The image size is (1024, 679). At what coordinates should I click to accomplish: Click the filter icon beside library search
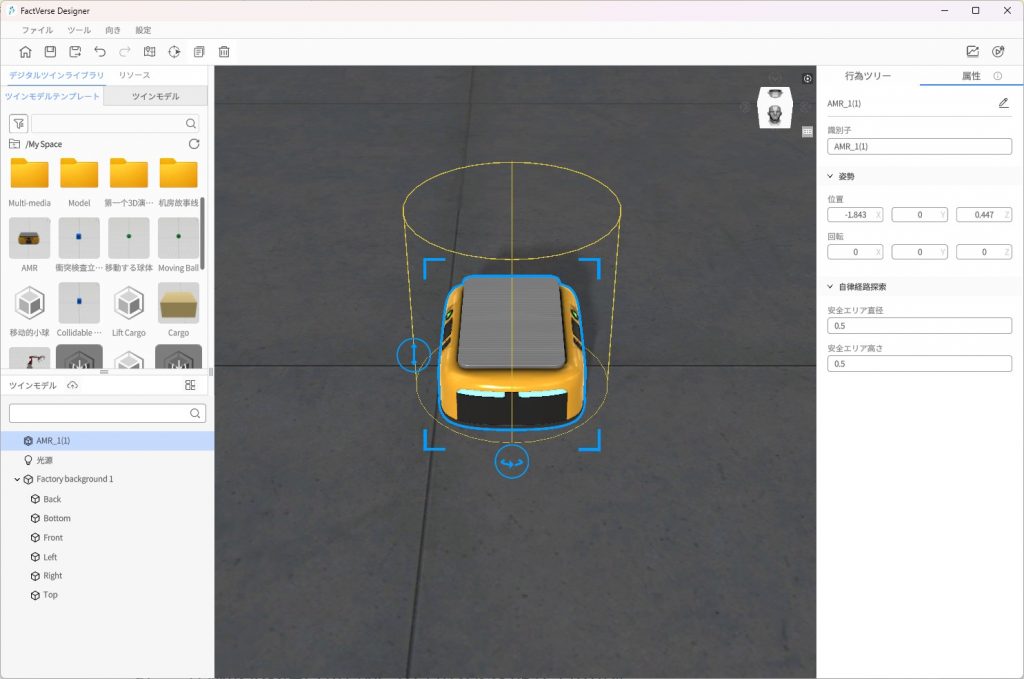tap(18, 123)
